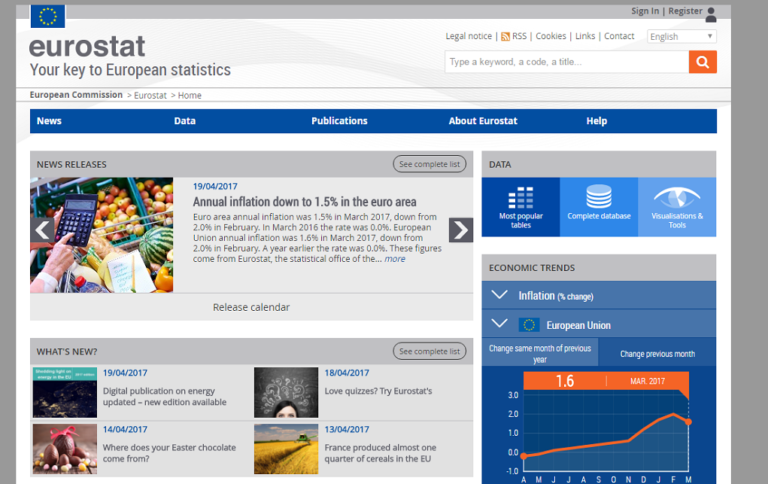Viewport: 768px width, 484px height.
Task: Click the EU flag logo in header
Action: coord(48,16)
